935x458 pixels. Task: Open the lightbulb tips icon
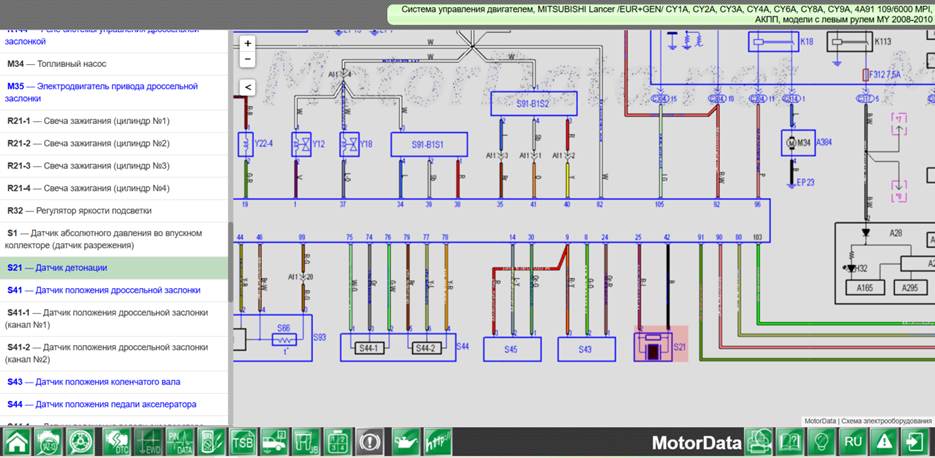click(822, 442)
